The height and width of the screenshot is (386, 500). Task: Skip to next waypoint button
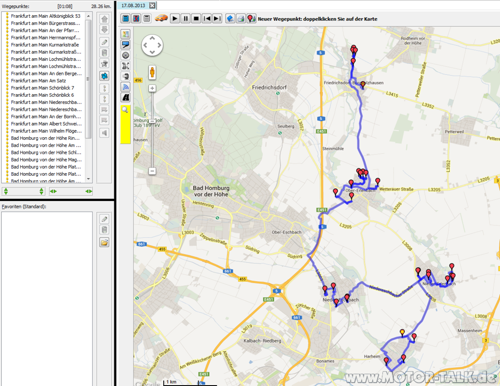[x=217, y=19]
